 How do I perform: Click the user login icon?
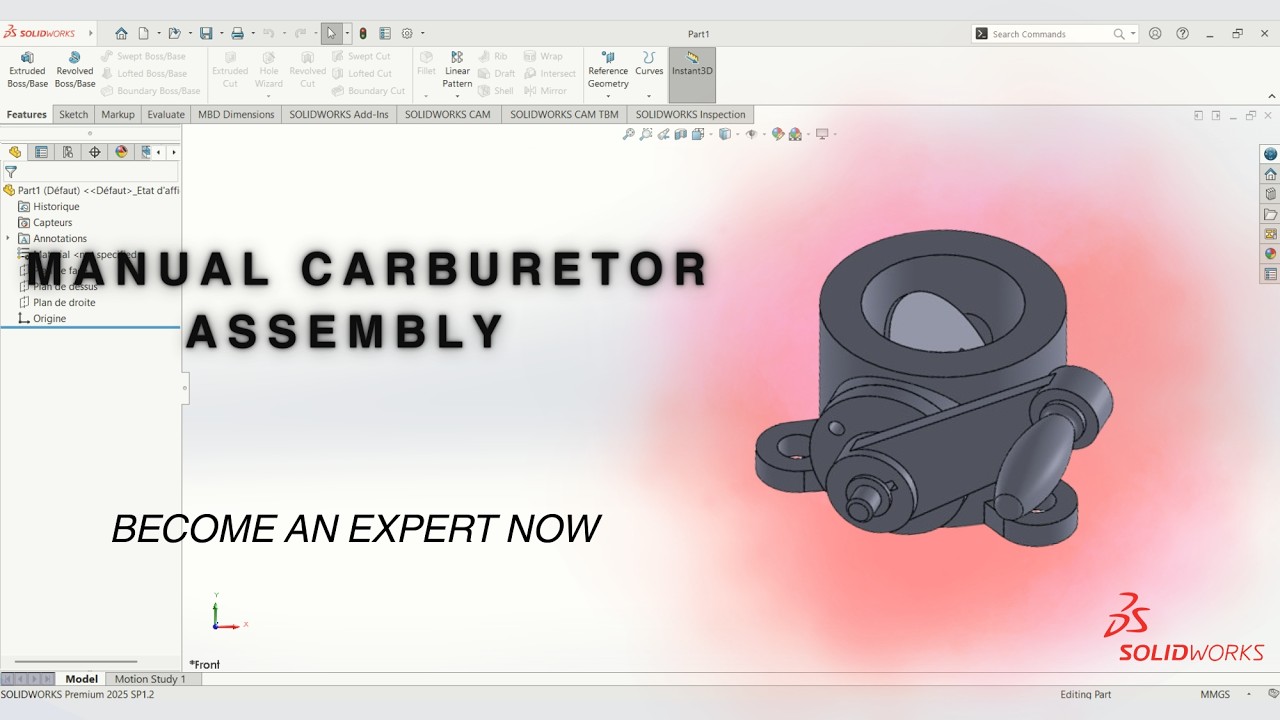pos(1155,33)
